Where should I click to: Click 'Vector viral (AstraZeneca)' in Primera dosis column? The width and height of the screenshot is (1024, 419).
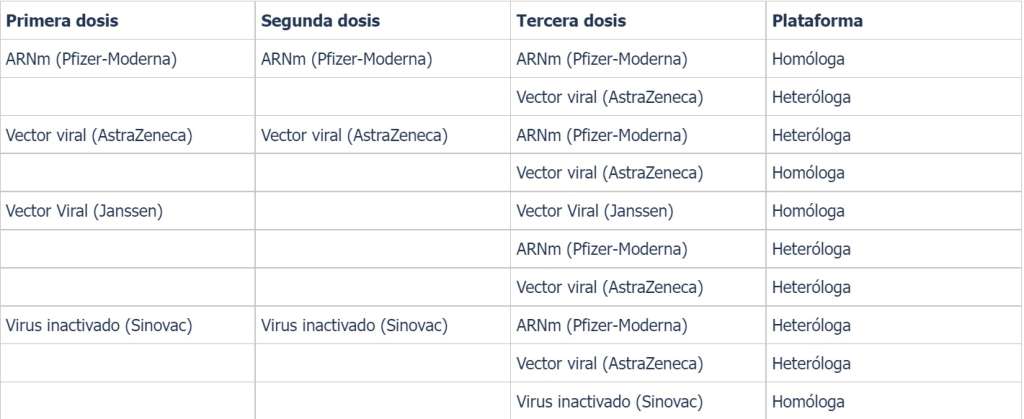pyautogui.click(x=99, y=136)
